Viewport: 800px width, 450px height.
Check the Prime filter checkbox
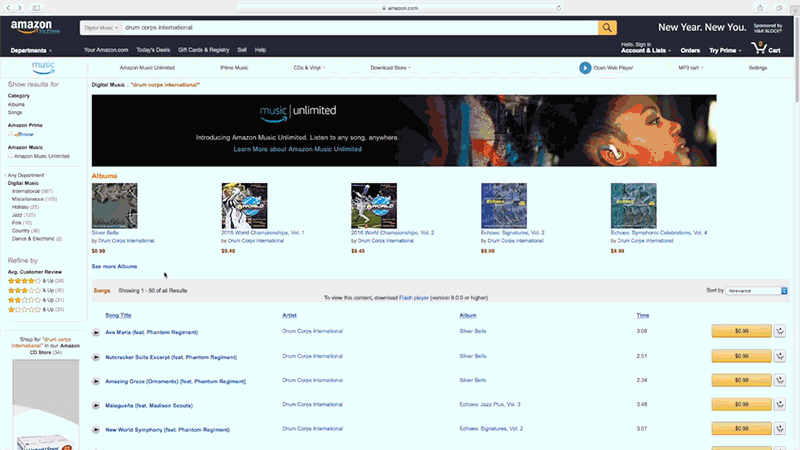pyautogui.click(x=10, y=134)
